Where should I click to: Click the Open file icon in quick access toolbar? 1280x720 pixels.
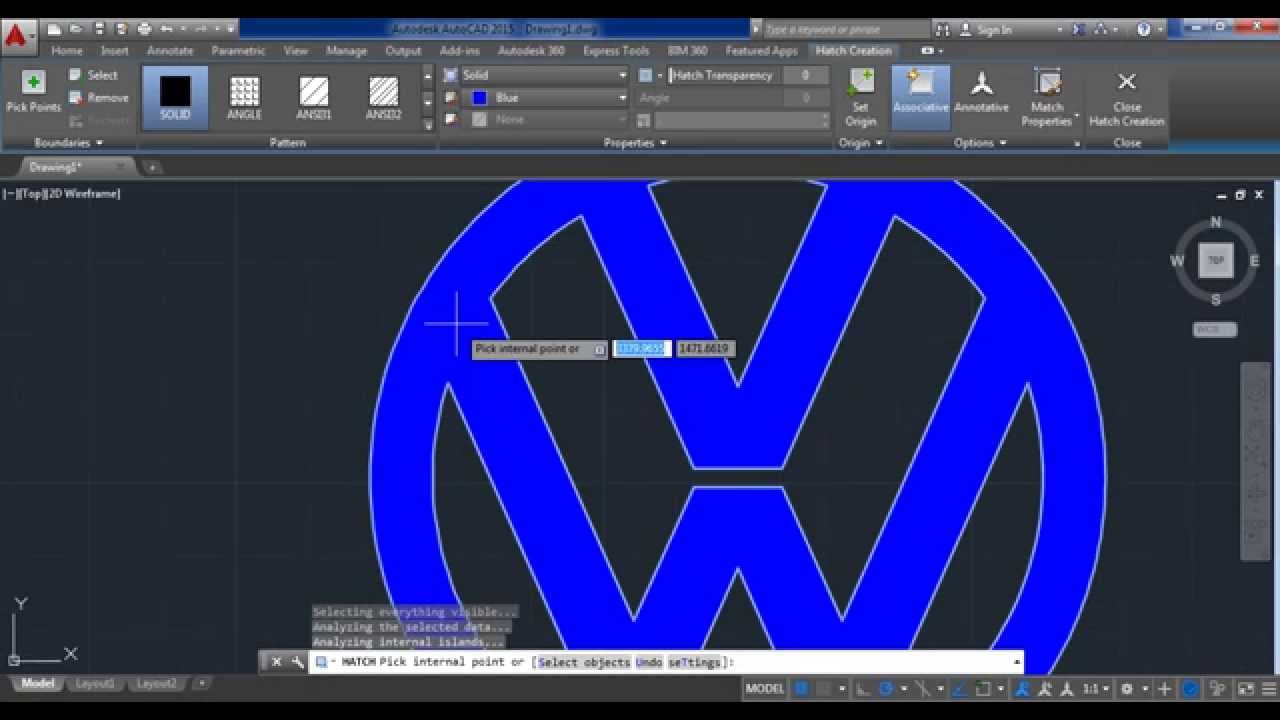(x=76, y=29)
